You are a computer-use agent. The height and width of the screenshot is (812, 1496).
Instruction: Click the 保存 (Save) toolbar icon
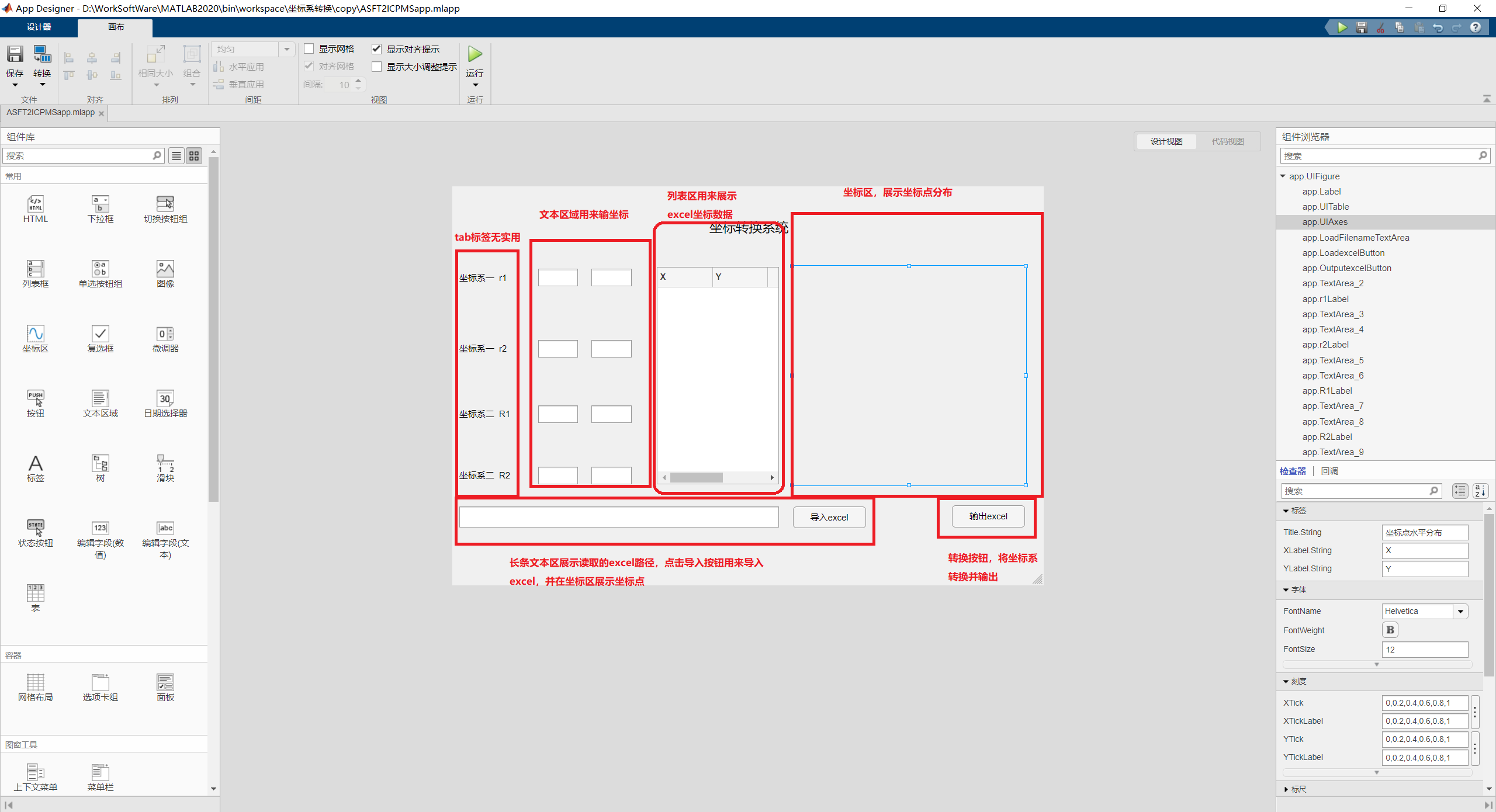pyautogui.click(x=15, y=55)
